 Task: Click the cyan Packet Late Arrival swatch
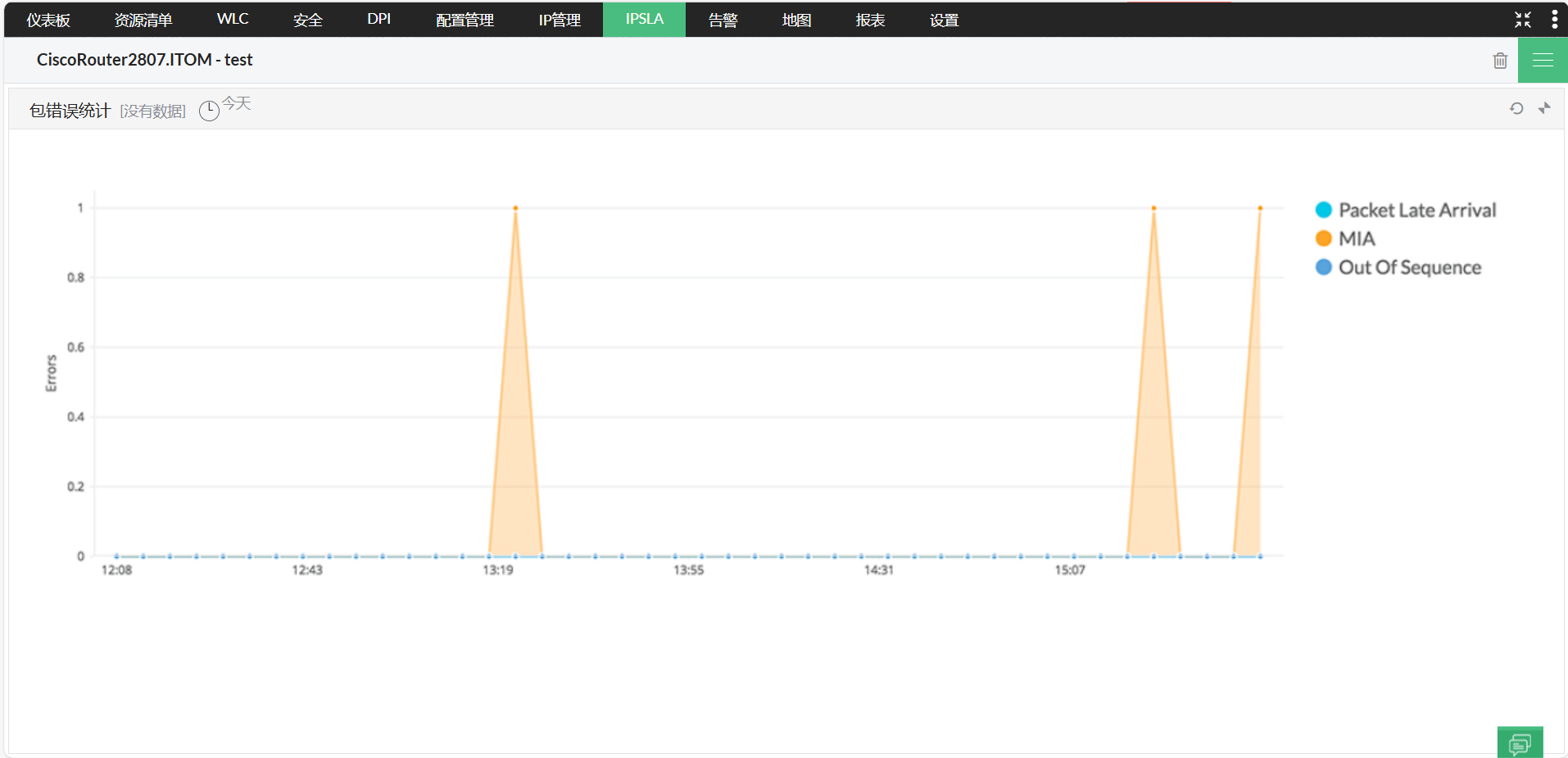pos(1323,210)
